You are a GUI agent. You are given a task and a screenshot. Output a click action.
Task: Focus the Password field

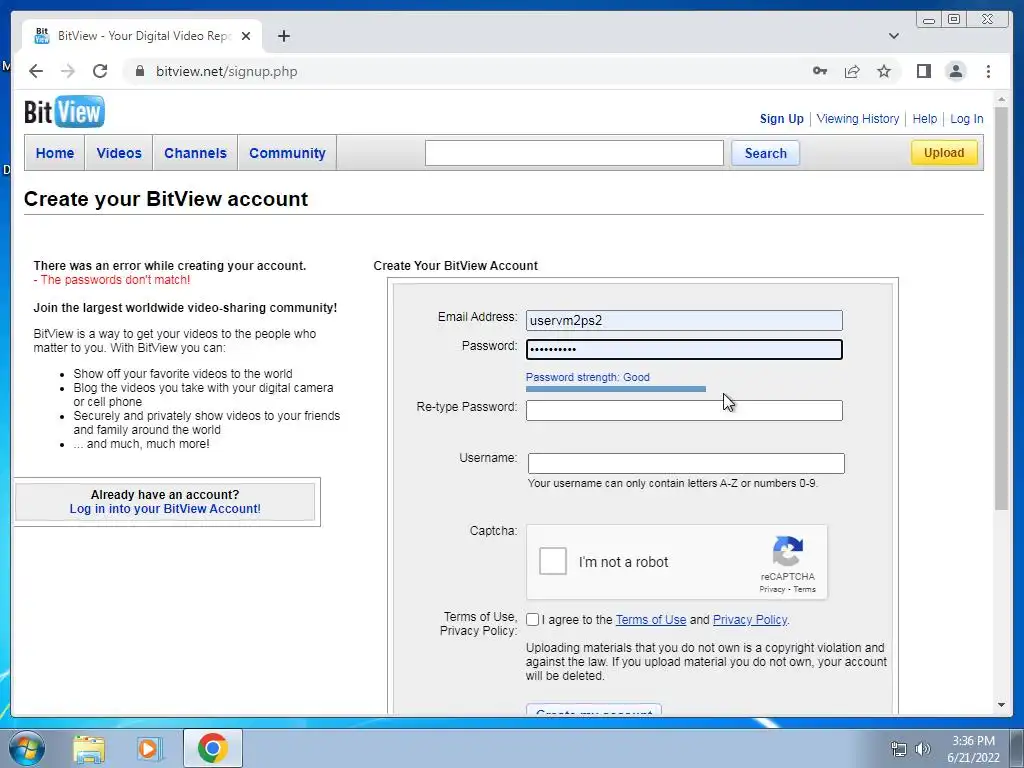tap(684, 349)
